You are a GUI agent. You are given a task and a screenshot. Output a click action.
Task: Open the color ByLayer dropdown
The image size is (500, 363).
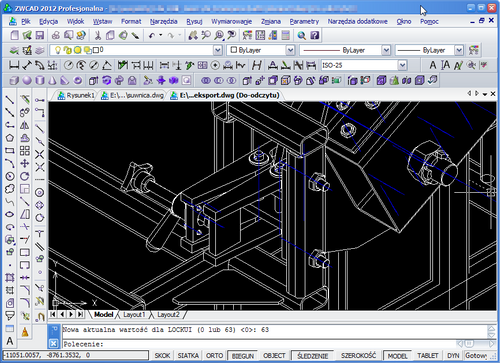(x=290, y=50)
